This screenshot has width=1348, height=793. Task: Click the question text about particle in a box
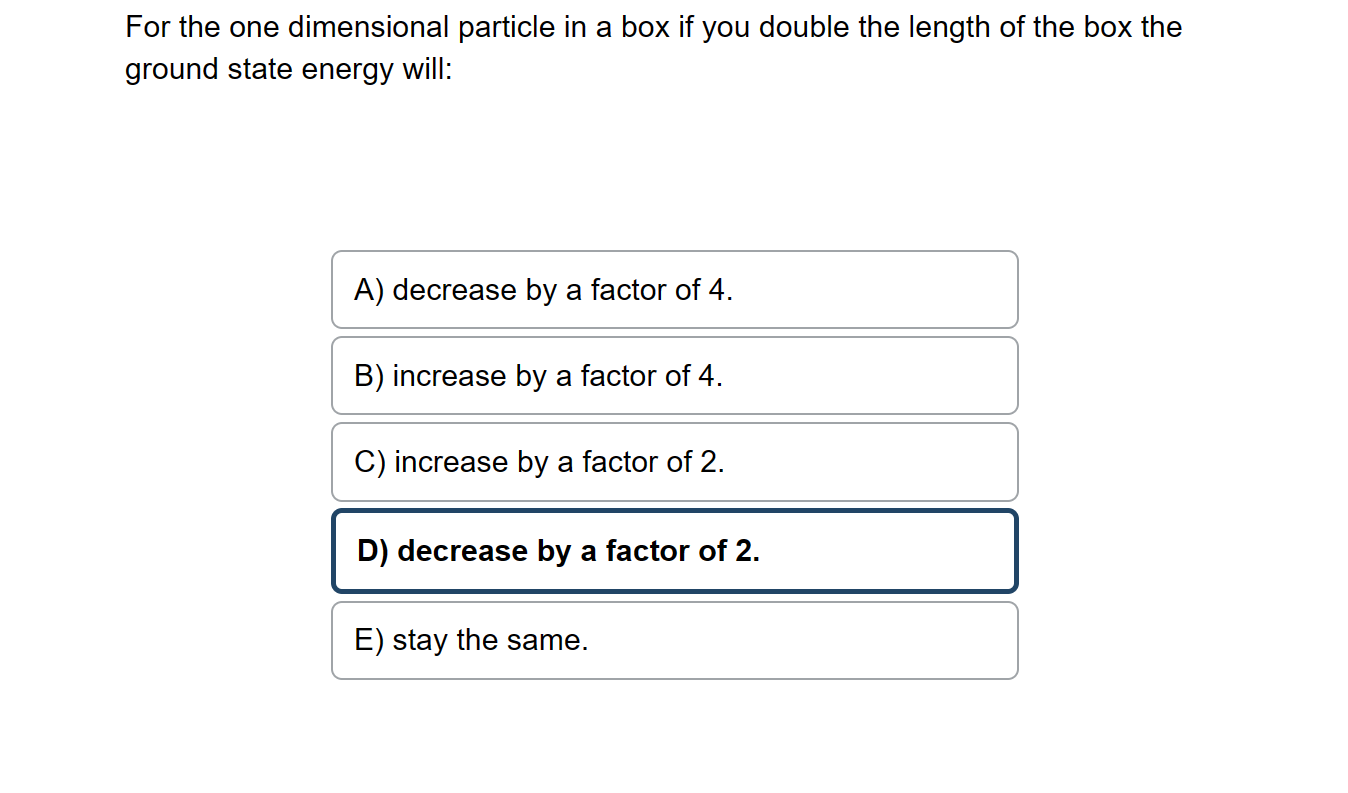point(650,48)
